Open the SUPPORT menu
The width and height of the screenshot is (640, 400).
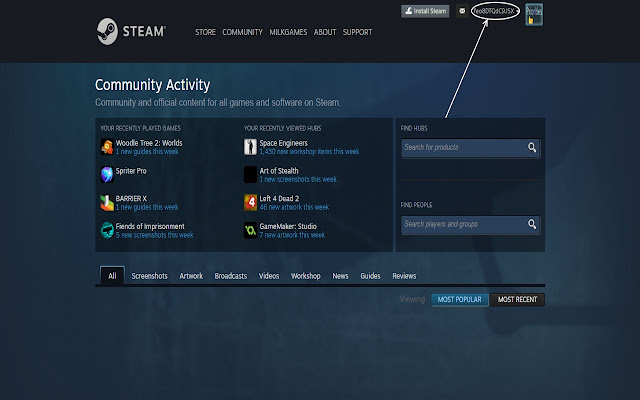coord(357,32)
